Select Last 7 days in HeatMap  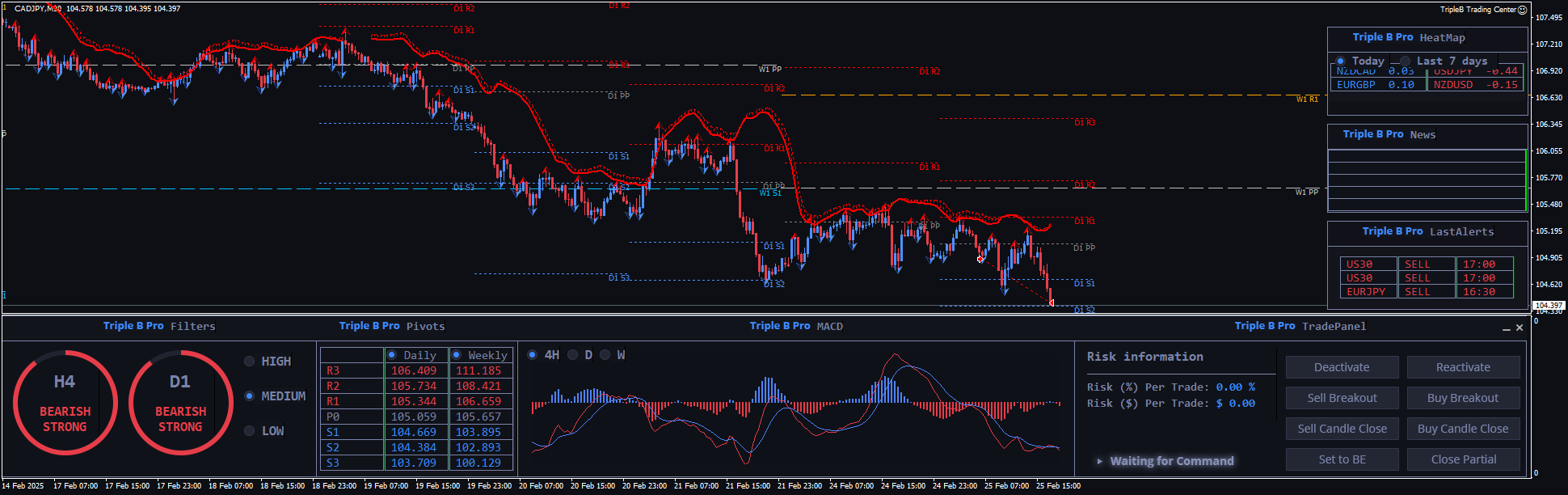point(1405,61)
